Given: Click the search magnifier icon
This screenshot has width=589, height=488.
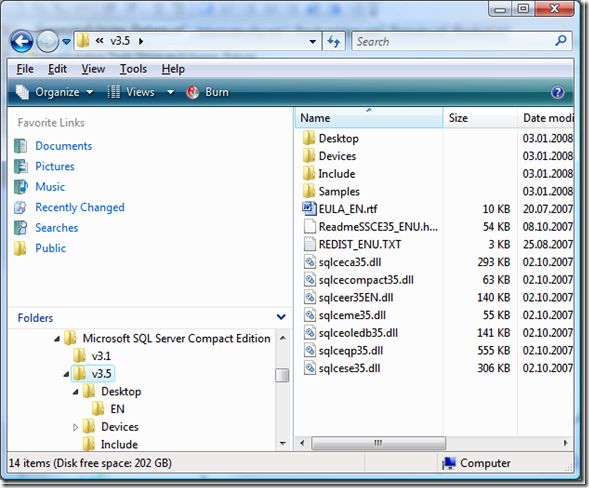Looking at the screenshot, I should tap(561, 40).
